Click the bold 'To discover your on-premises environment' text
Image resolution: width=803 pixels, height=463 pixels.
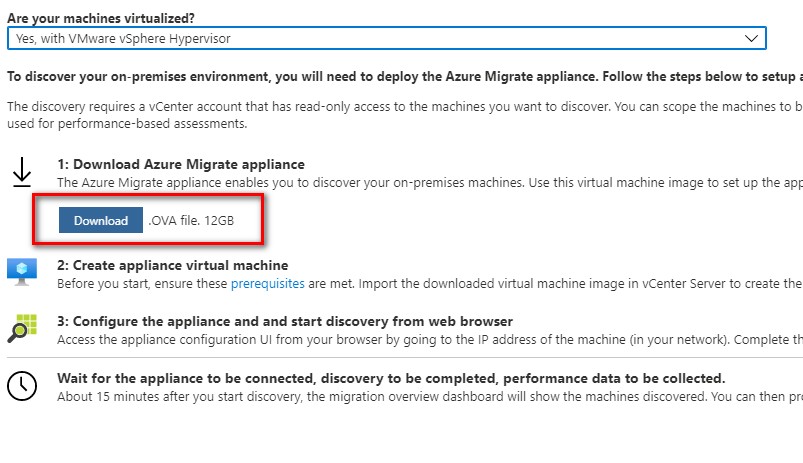(x=405, y=77)
